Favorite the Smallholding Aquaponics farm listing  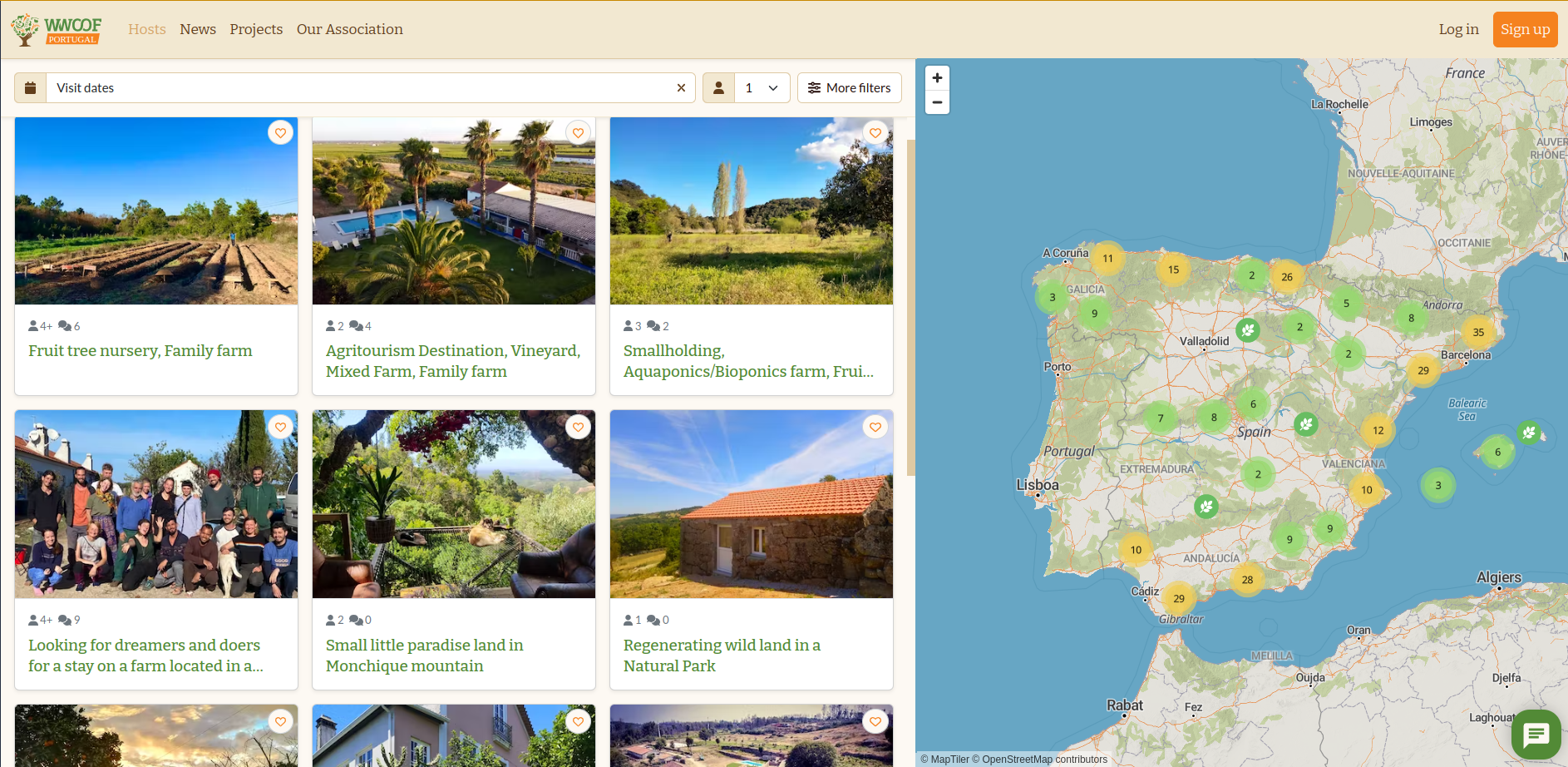[x=875, y=132]
